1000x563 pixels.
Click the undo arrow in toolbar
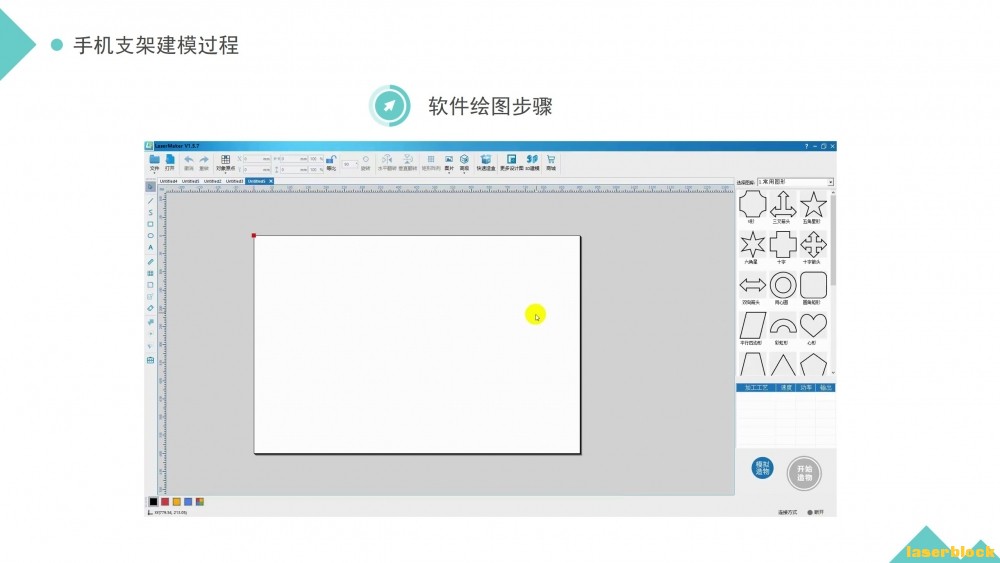[189, 160]
